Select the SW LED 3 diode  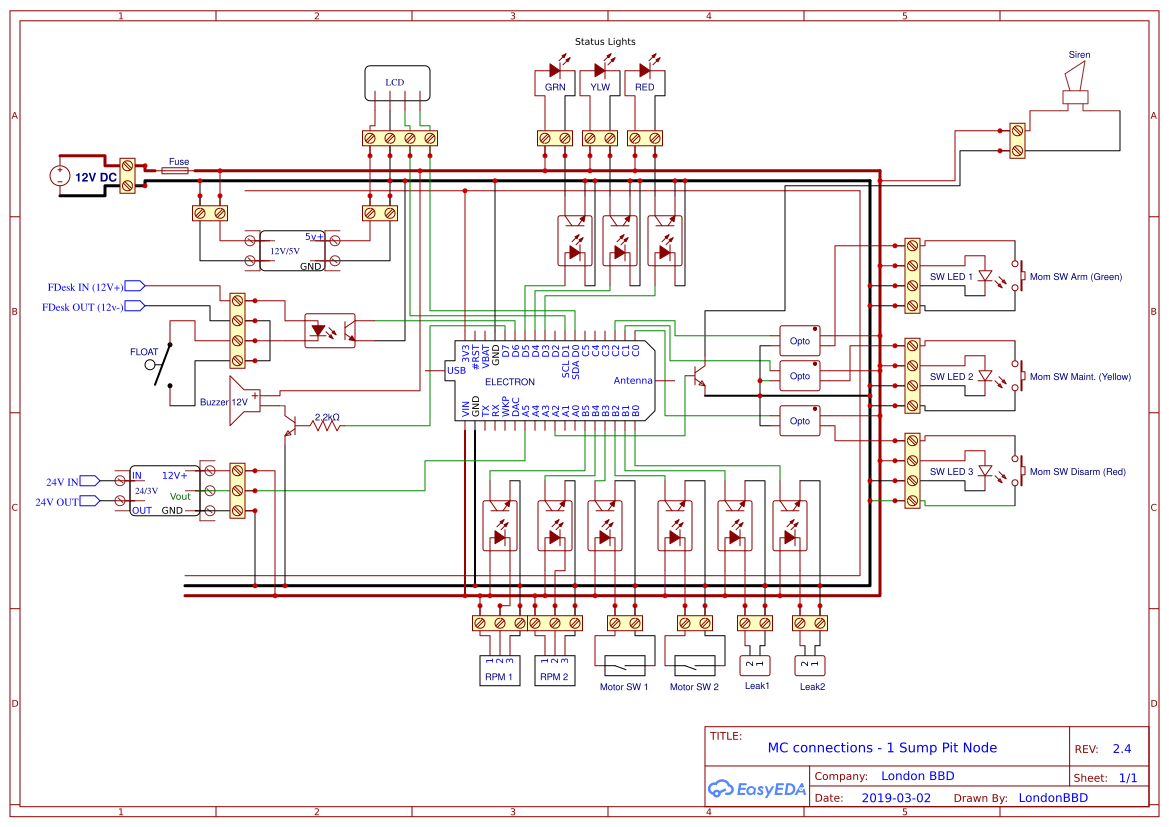[986, 471]
